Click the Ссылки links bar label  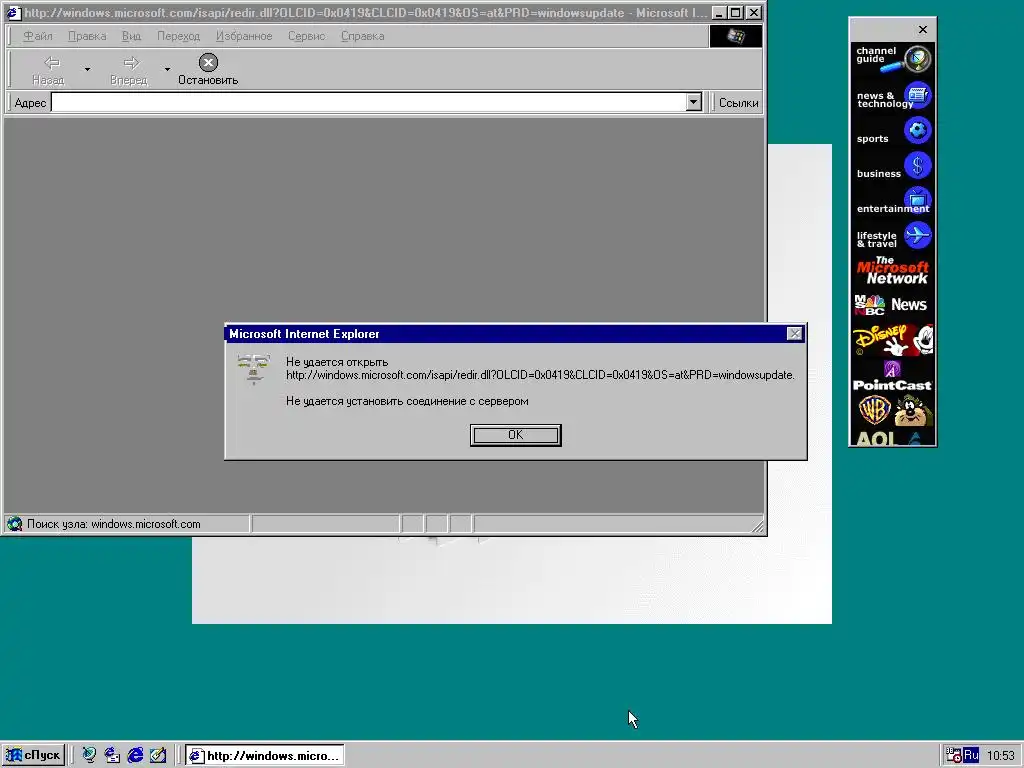tap(739, 103)
